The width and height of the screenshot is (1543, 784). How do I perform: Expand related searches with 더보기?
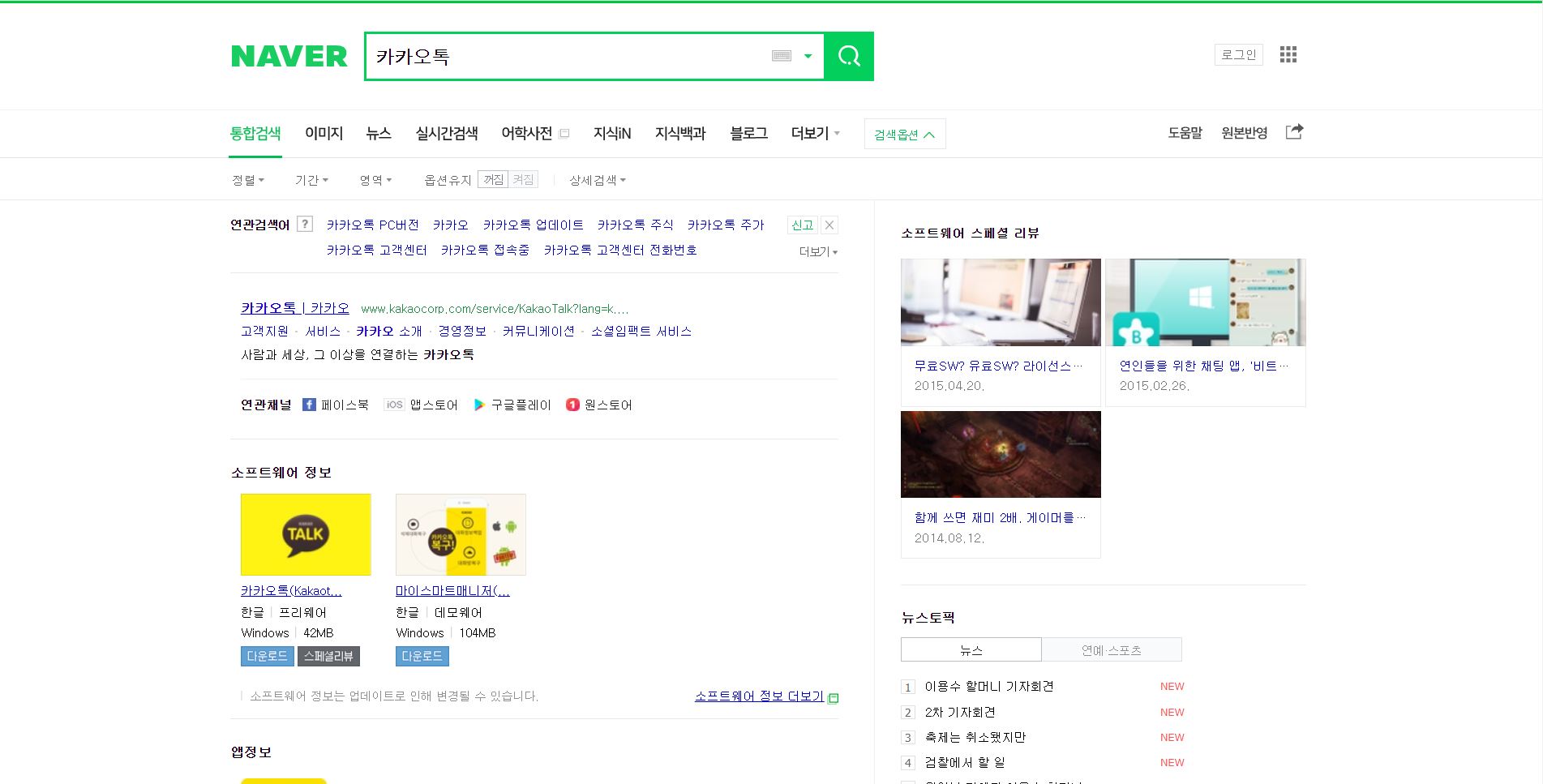point(818,251)
